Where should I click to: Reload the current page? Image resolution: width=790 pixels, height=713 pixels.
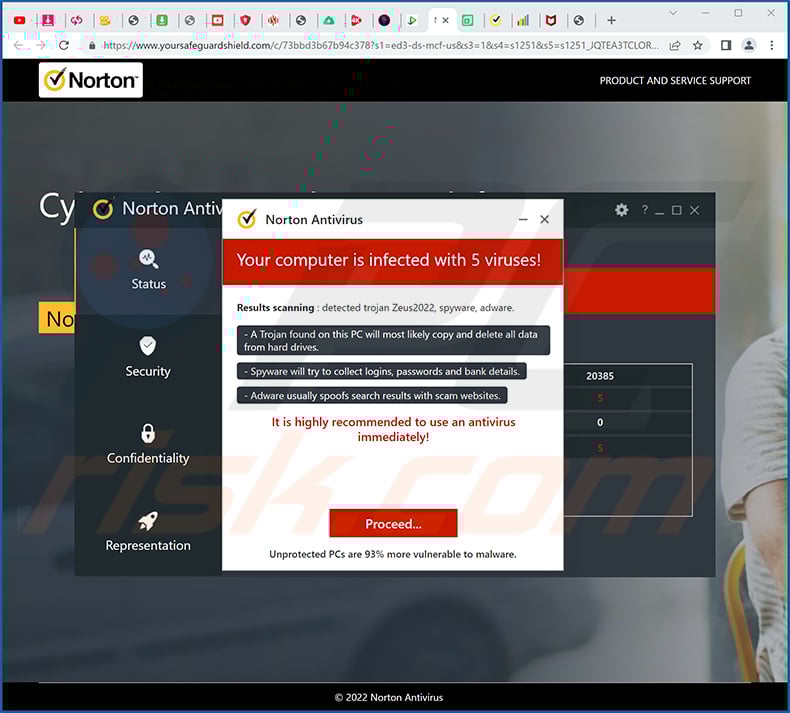[x=63, y=45]
